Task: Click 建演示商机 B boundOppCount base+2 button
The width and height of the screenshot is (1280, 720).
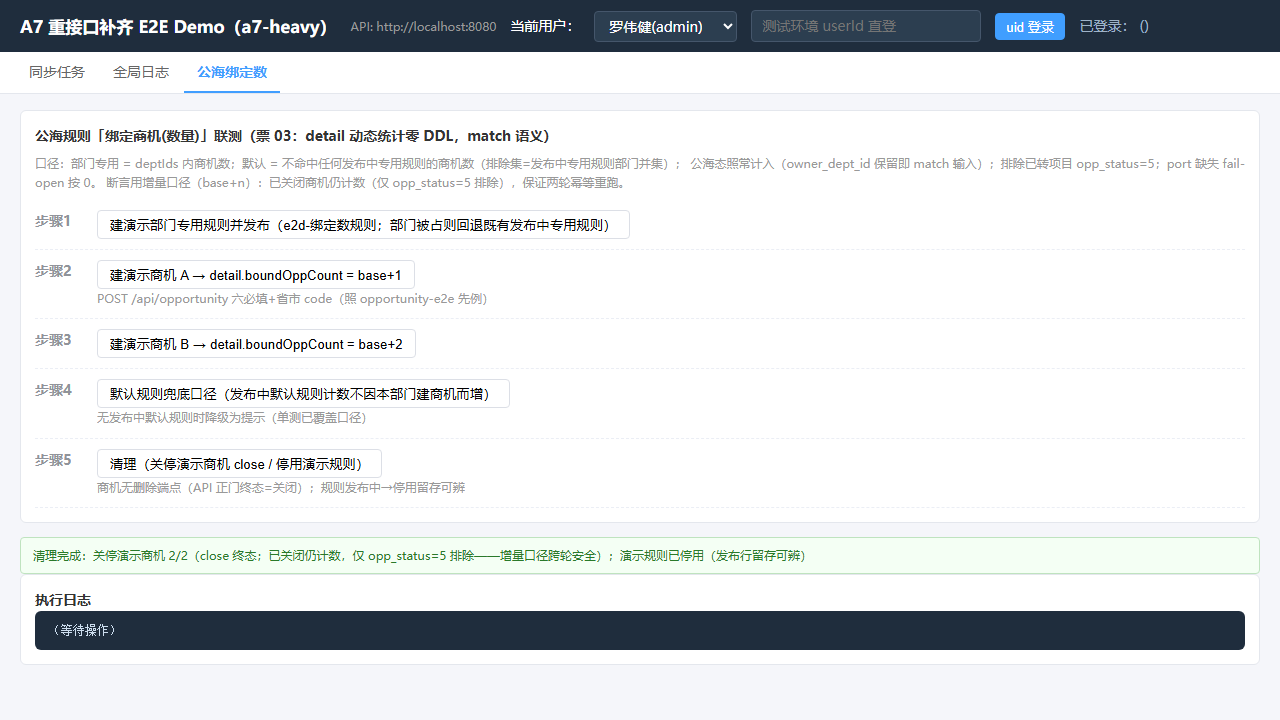Action: coord(256,344)
